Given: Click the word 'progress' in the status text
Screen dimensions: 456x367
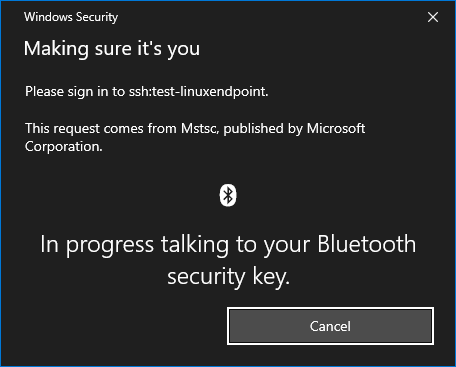Looking at the screenshot, I should coord(110,246).
